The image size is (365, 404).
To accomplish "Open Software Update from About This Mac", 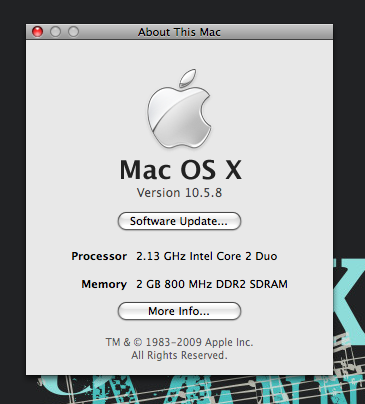I will coord(179,221).
